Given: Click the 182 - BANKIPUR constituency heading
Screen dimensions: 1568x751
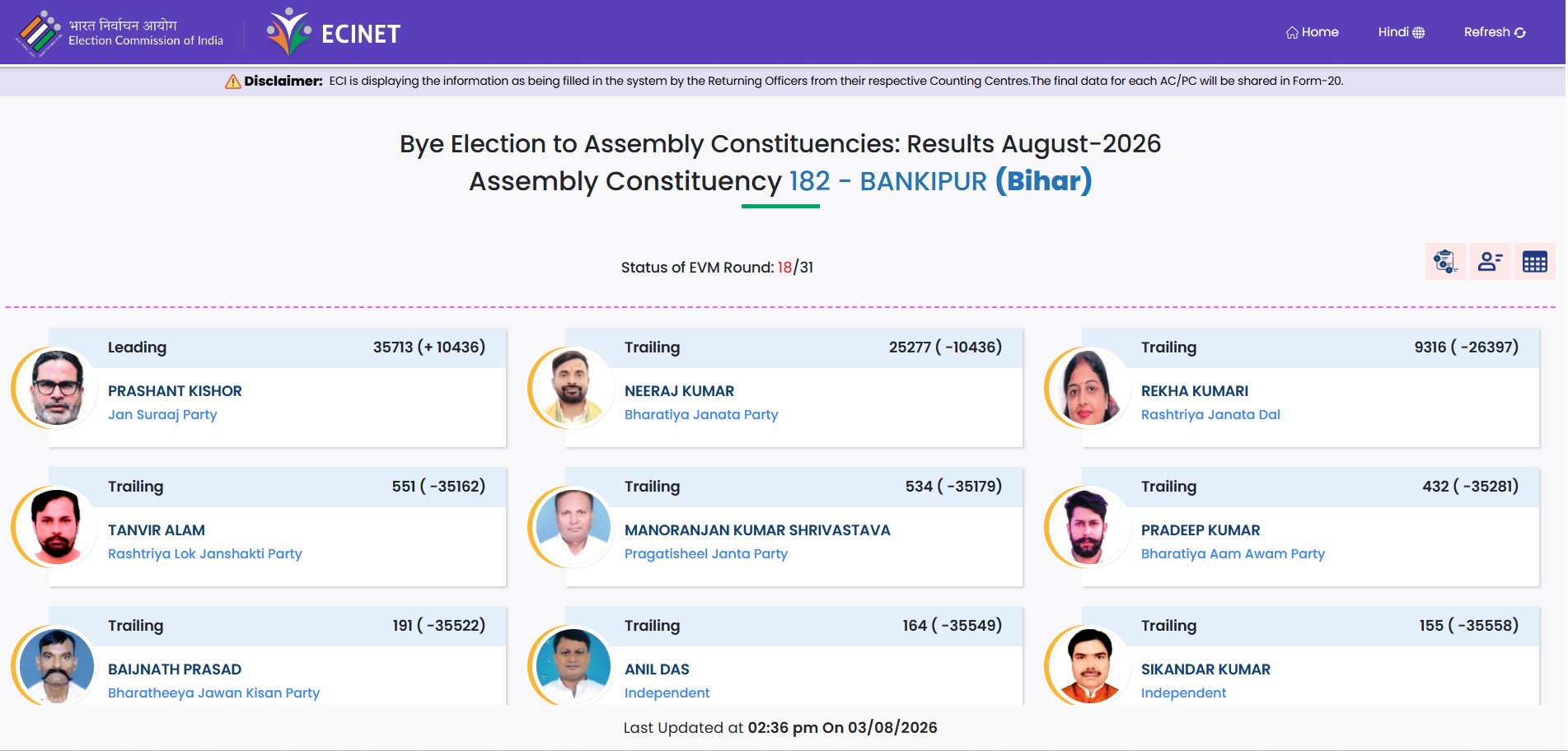Looking at the screenshot, I should tap(887, 181).
